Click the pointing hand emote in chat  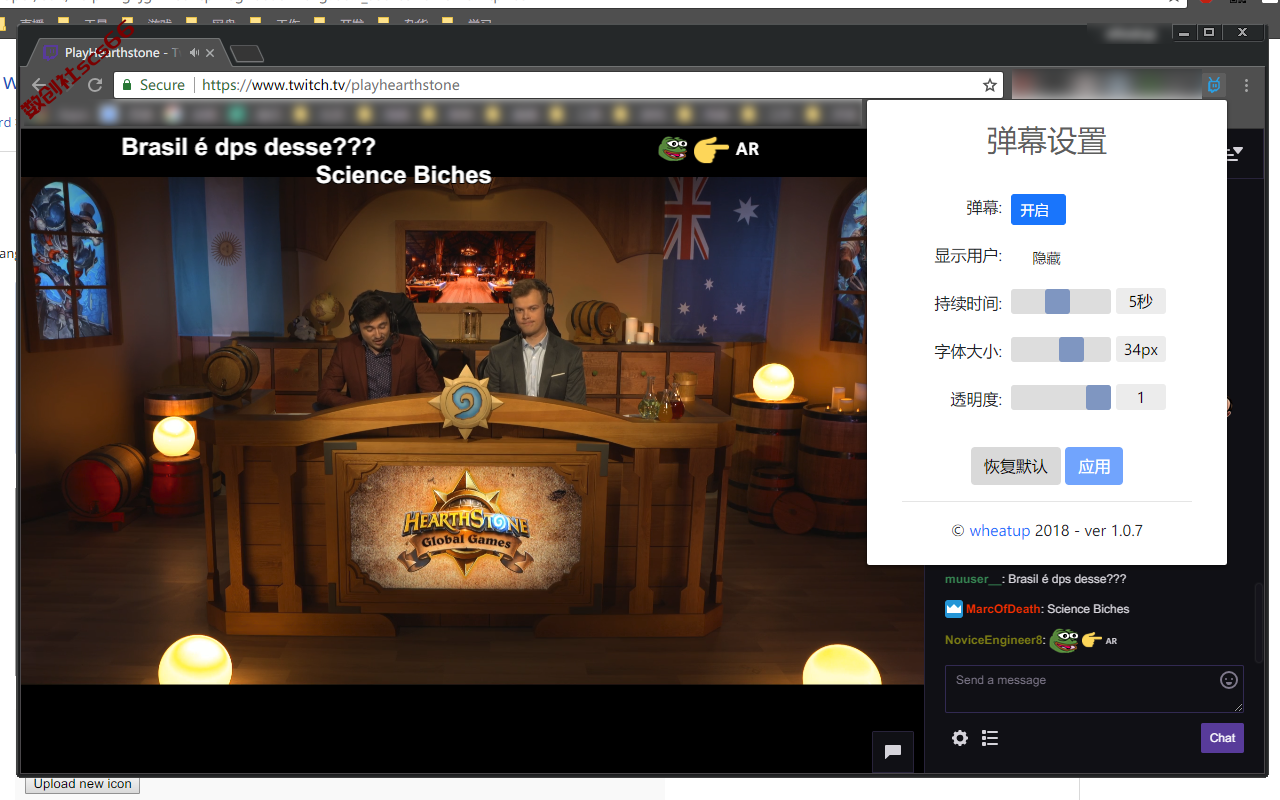(x=1091, y=640)
